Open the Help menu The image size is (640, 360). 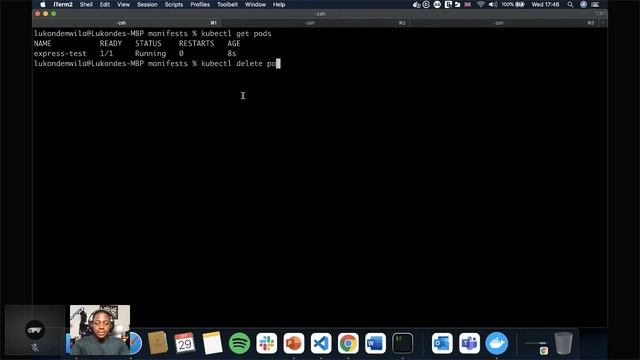(x=279, y=4)
